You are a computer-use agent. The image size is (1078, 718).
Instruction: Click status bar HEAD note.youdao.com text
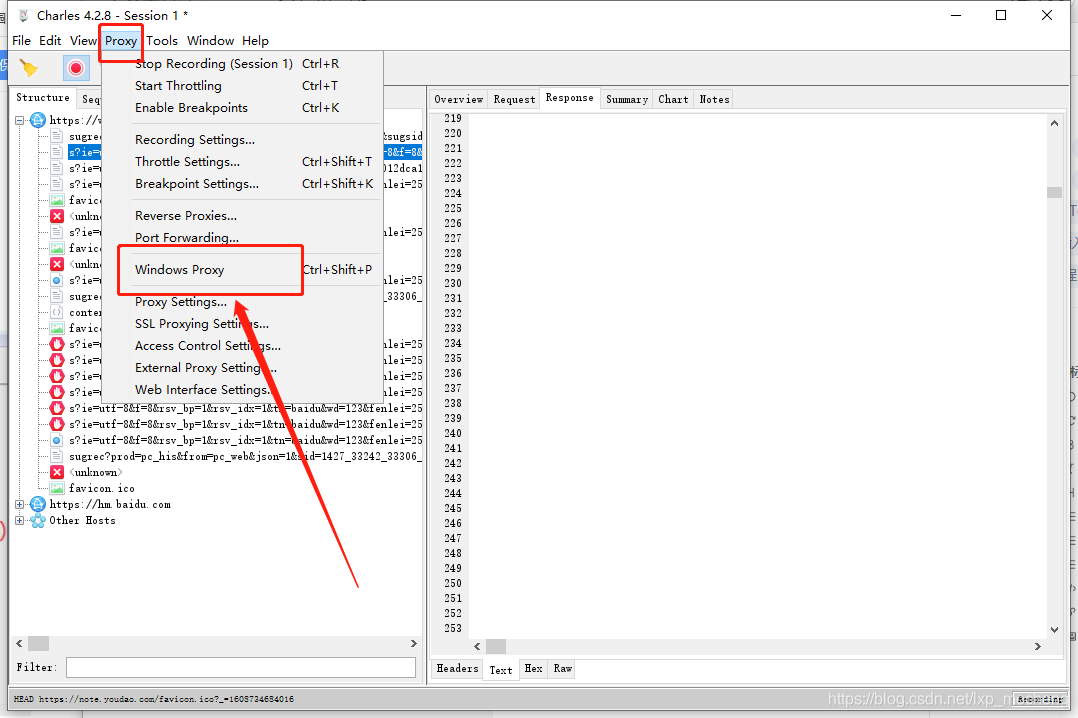click(153, 699)
